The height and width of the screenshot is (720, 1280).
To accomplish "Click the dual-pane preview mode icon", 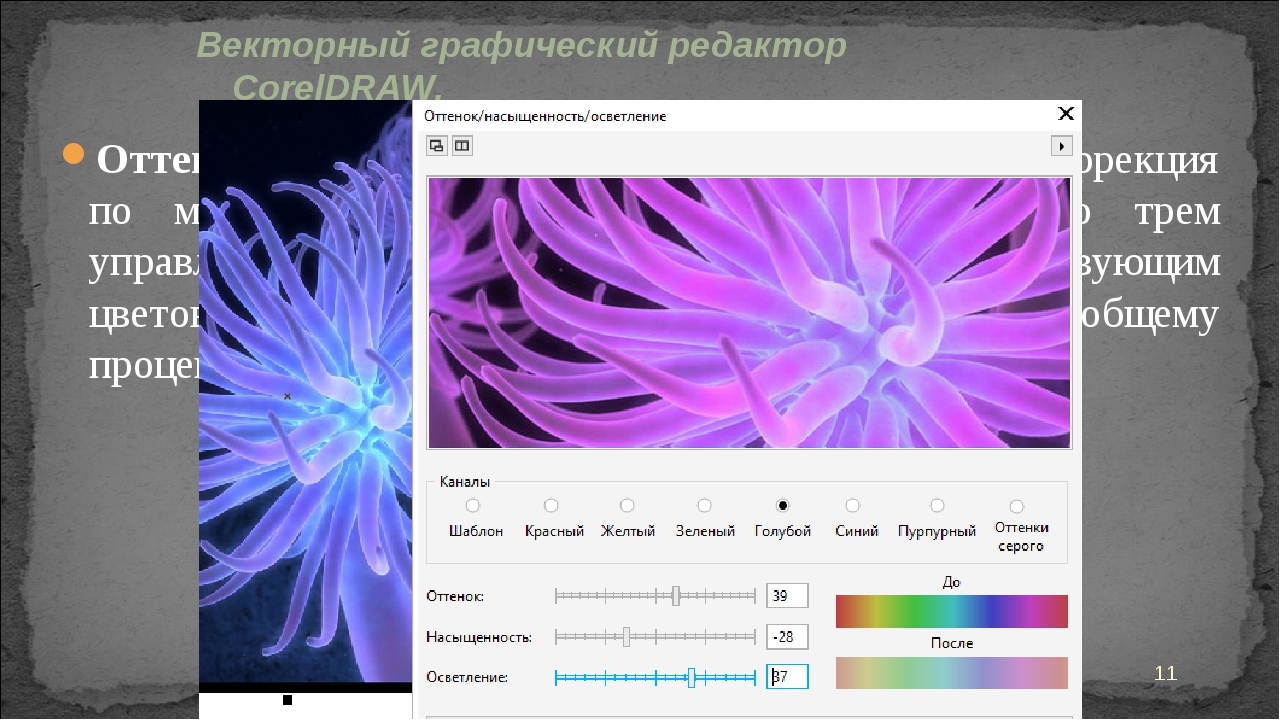I will tap(462, 146).
